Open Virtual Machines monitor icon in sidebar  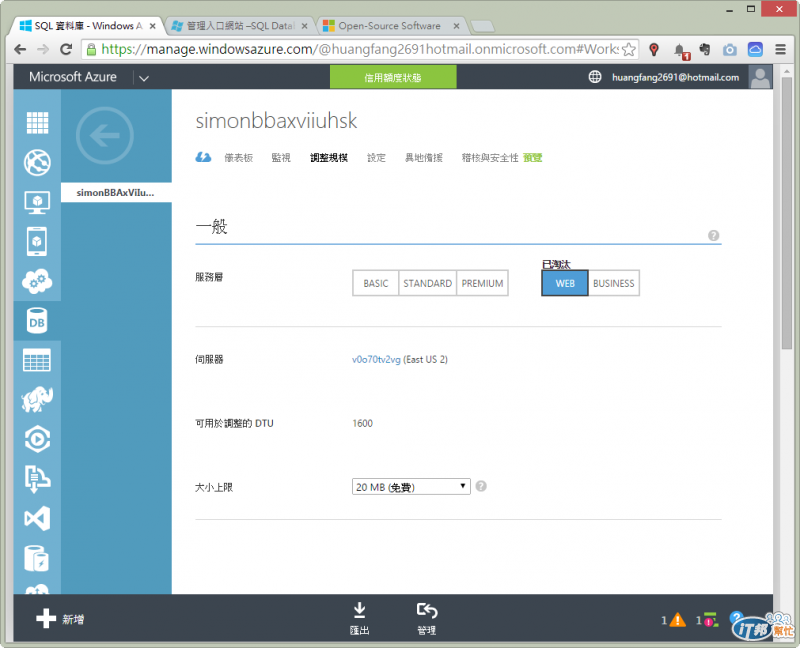(x=37, y=202)
